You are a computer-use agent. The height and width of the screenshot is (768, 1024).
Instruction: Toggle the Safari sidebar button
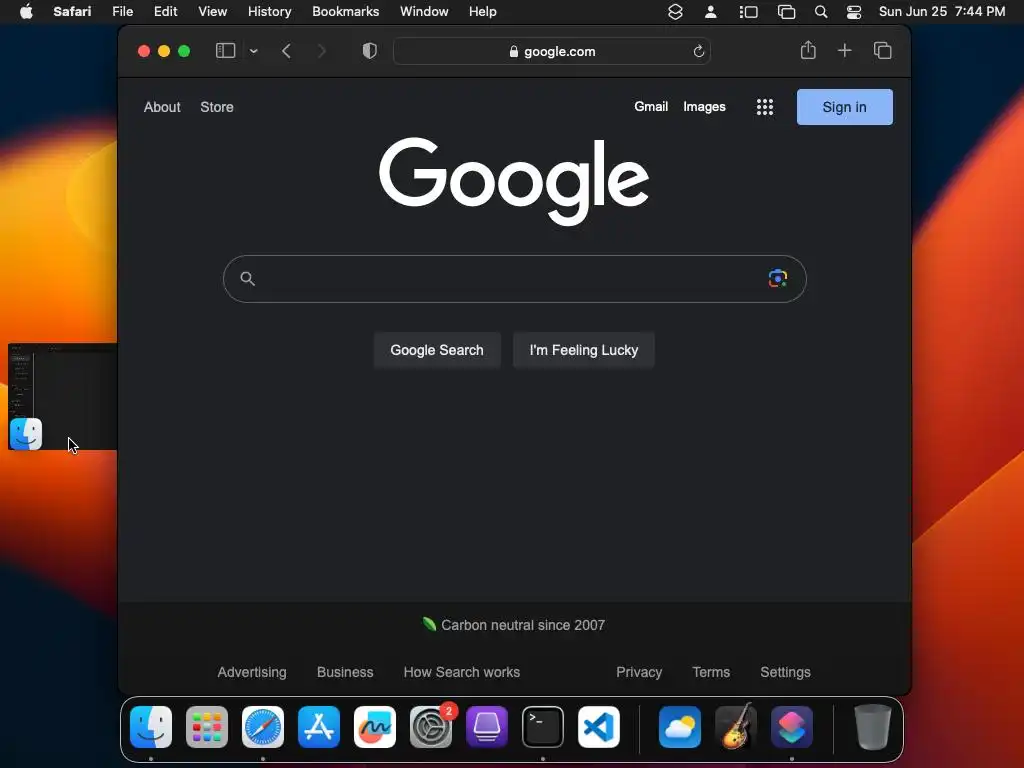pos(225,51)
